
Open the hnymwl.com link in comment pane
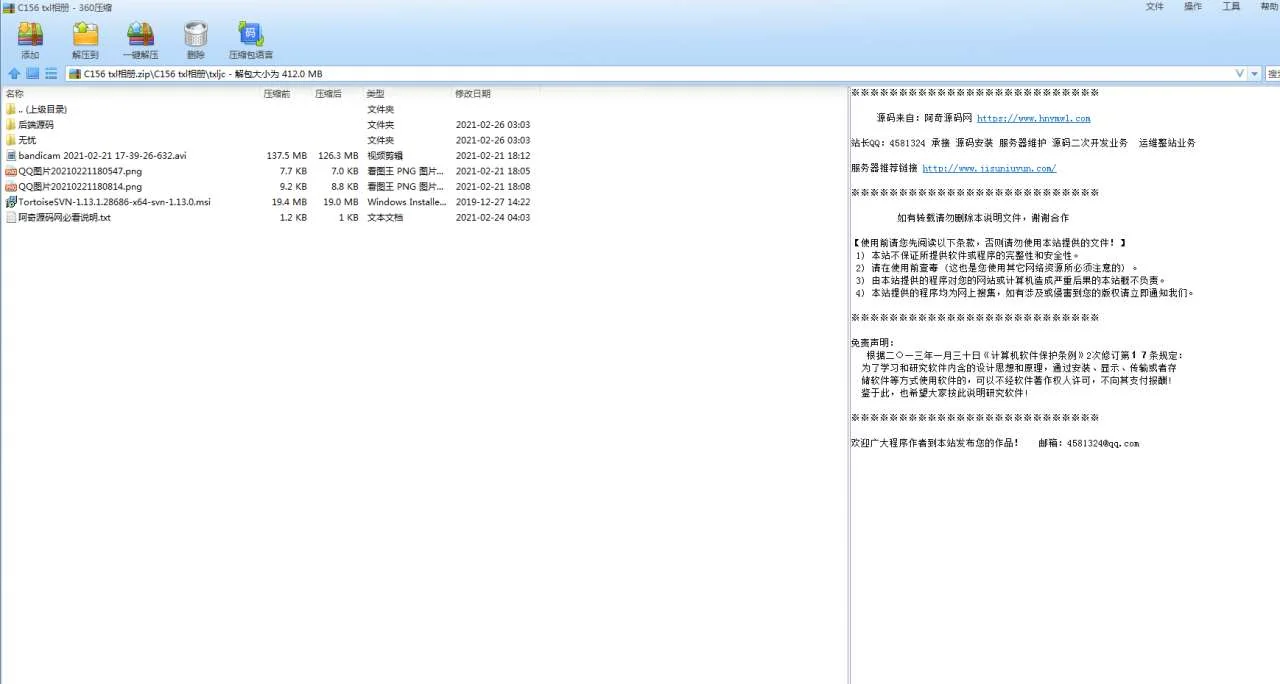(1033, 118)
